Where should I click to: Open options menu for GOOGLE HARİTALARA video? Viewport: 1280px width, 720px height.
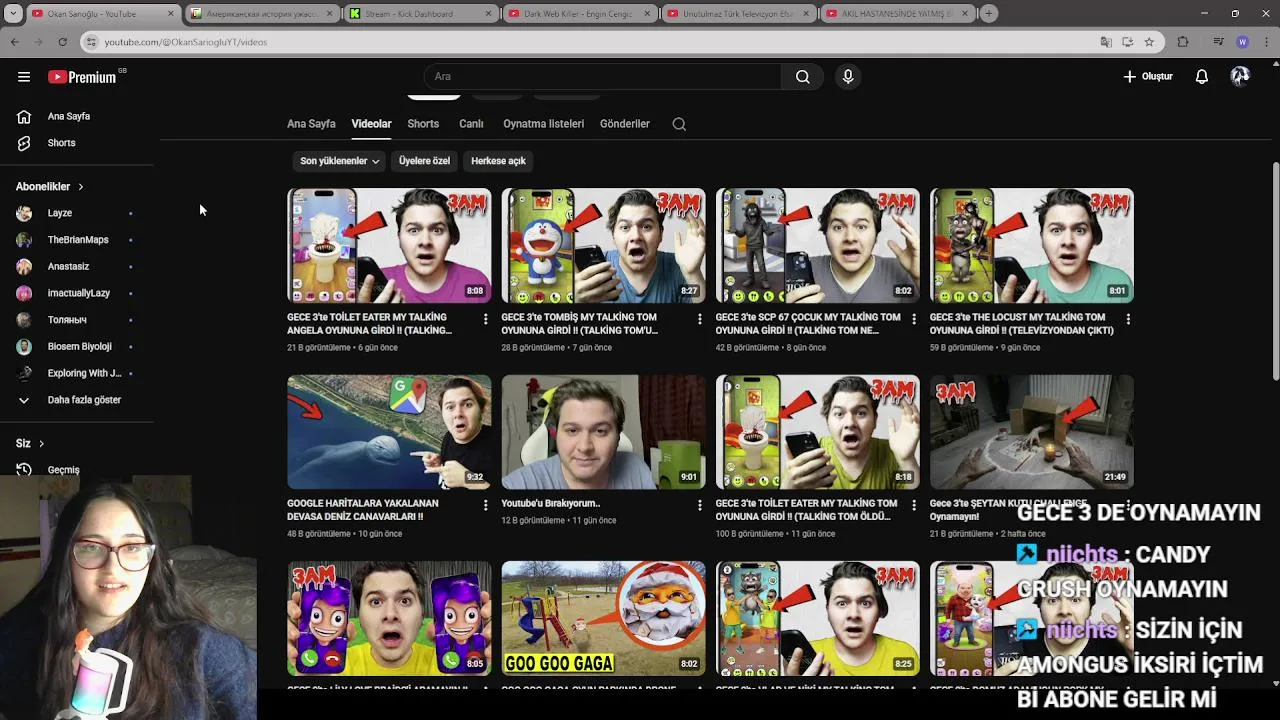[486, 505]
